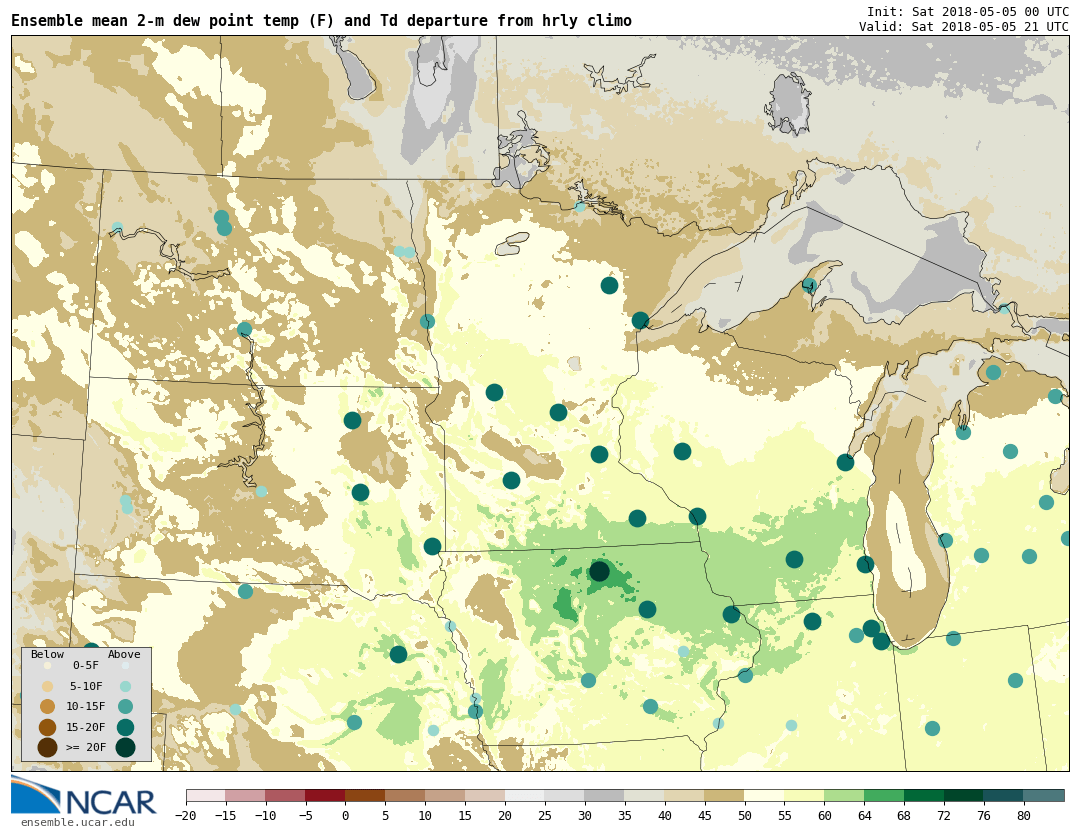
Task: Click the Above 5-10F light teal legend circle
Action: click(125, 686)
